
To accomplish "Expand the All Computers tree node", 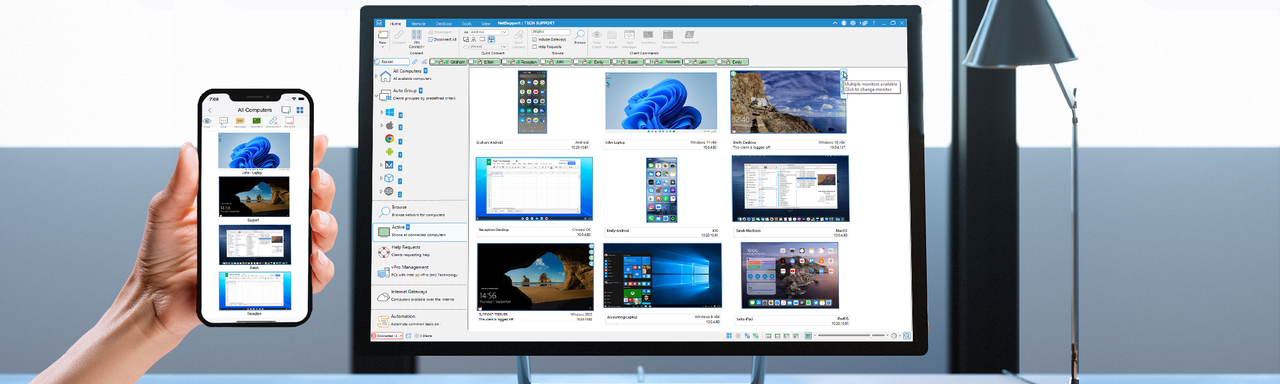I will 376,76.
